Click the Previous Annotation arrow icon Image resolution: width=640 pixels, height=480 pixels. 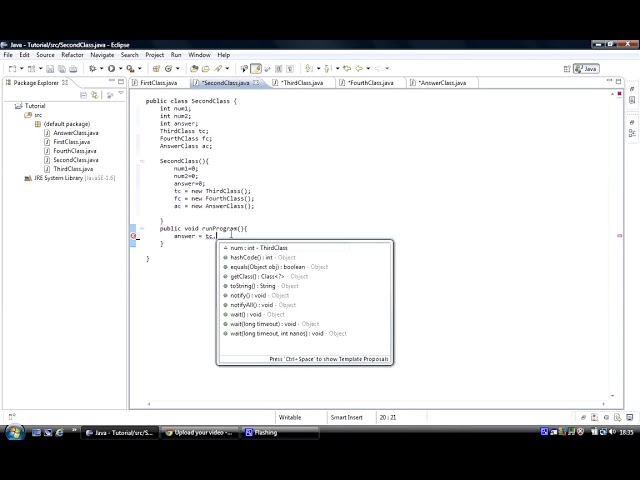[327, 69]
